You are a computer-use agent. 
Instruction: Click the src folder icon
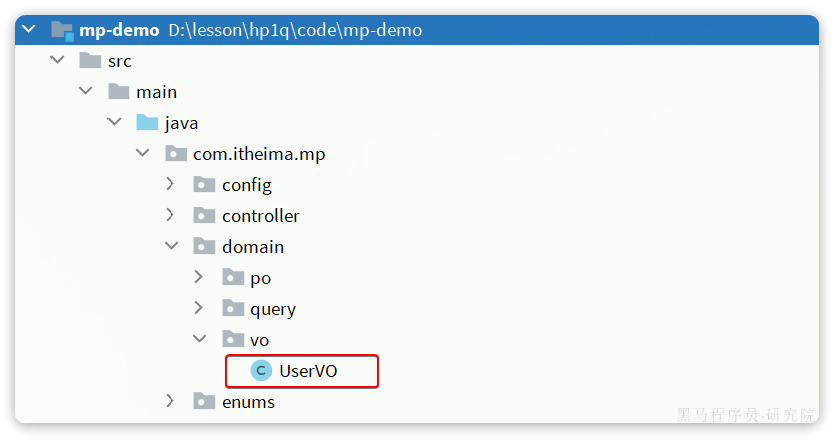point(91,61)
